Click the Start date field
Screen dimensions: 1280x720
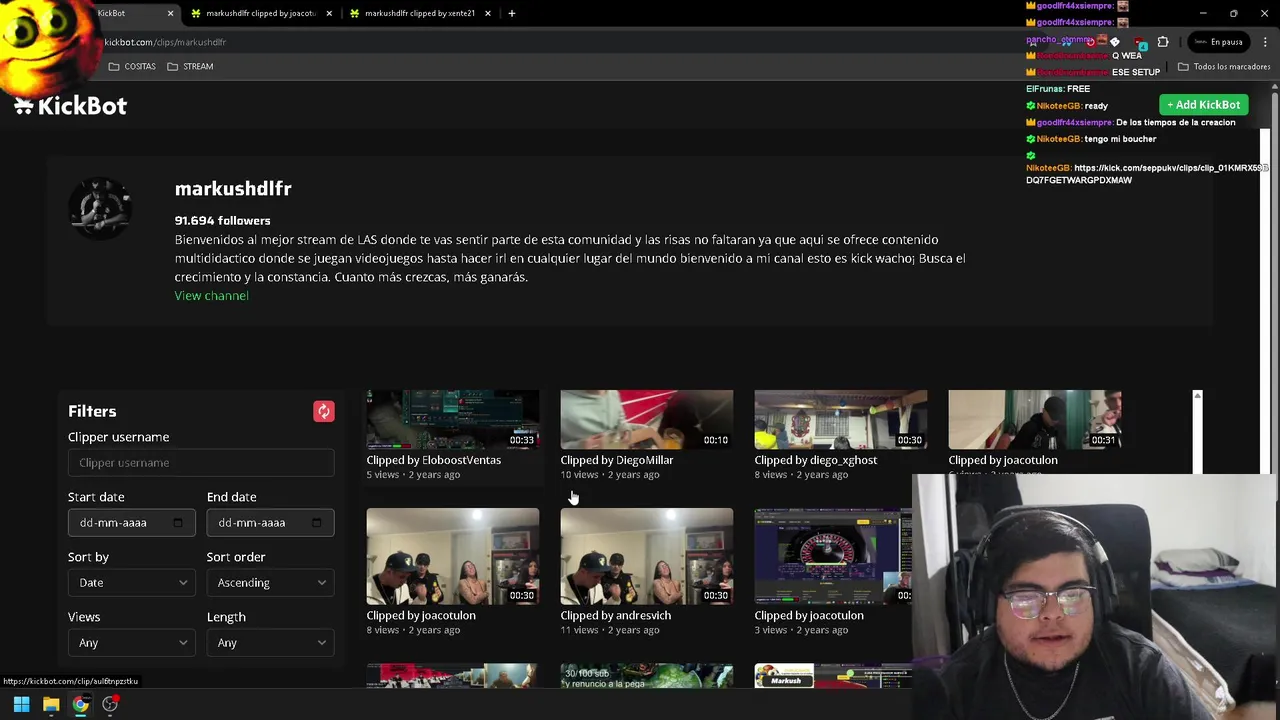[131, 523]
